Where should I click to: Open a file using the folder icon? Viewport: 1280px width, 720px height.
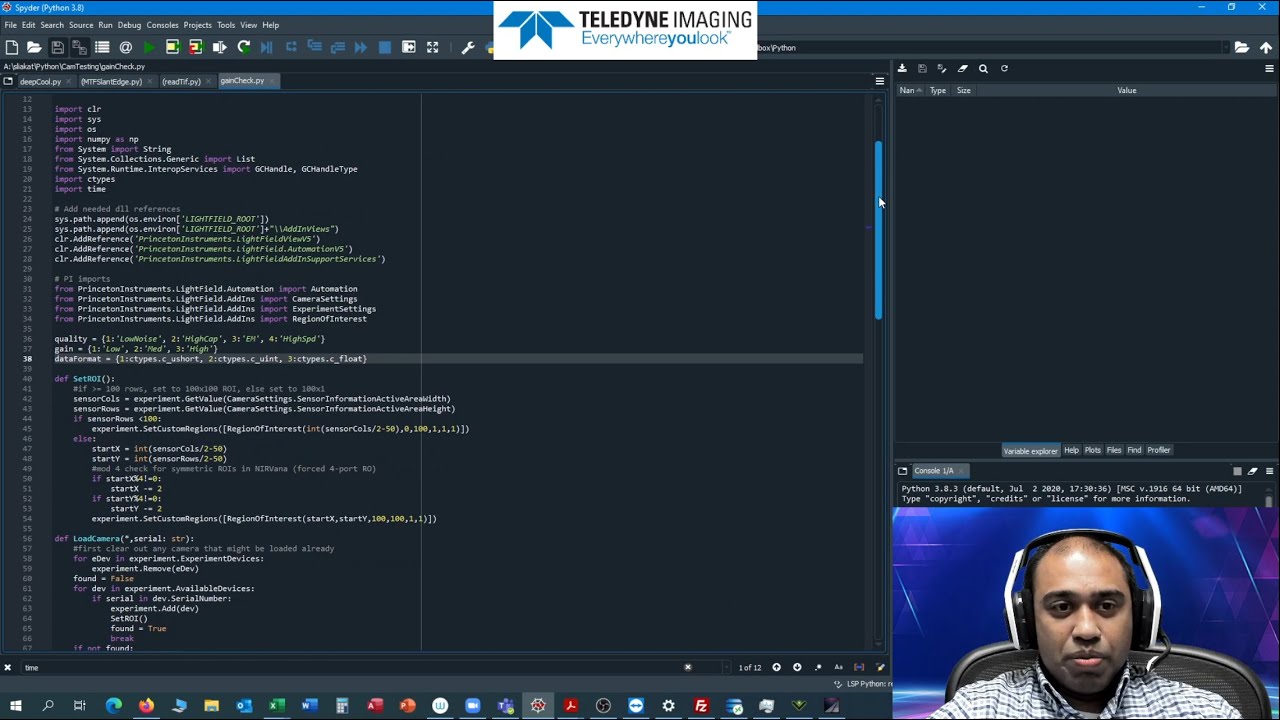tap(34, 47)
